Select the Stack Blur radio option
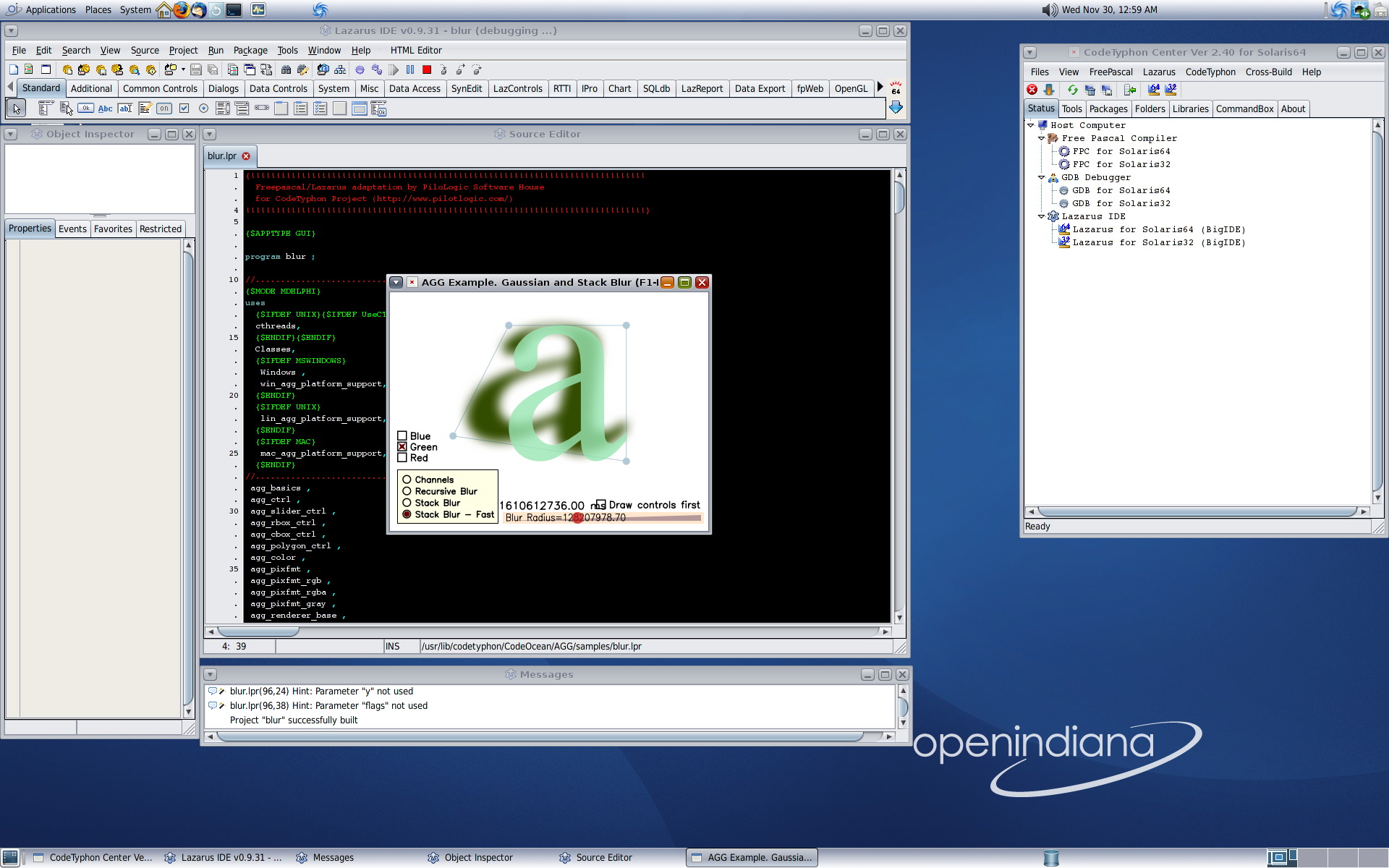The image size is (1389, 868). click(x=407, y=503)
